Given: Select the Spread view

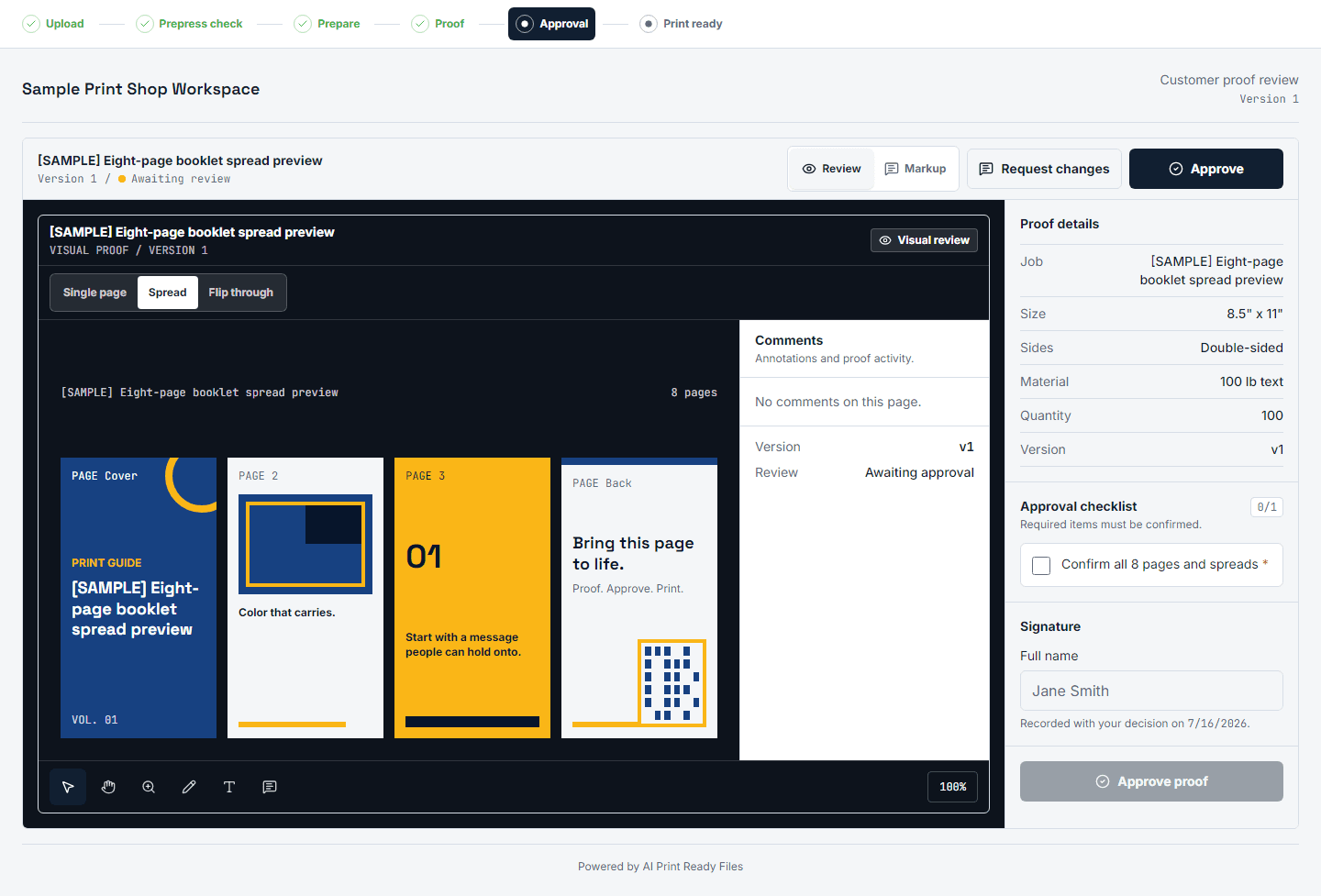Looking at the screenshot, I should pos(168,293).
